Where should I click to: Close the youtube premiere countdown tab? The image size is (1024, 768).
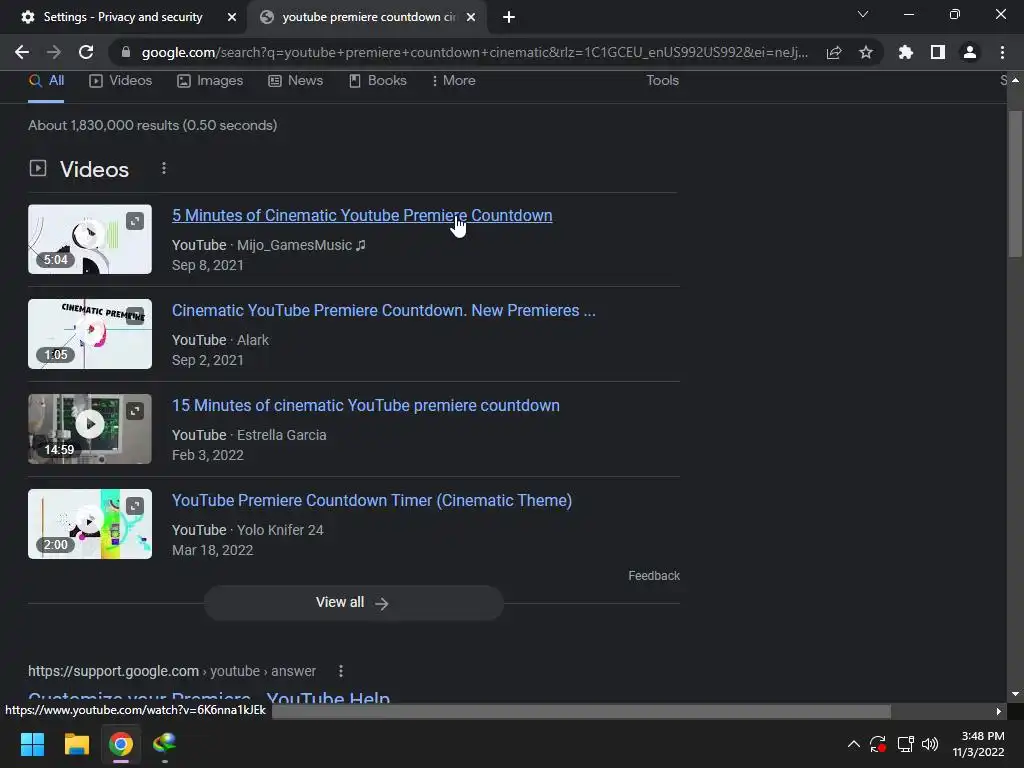[471, 17]
